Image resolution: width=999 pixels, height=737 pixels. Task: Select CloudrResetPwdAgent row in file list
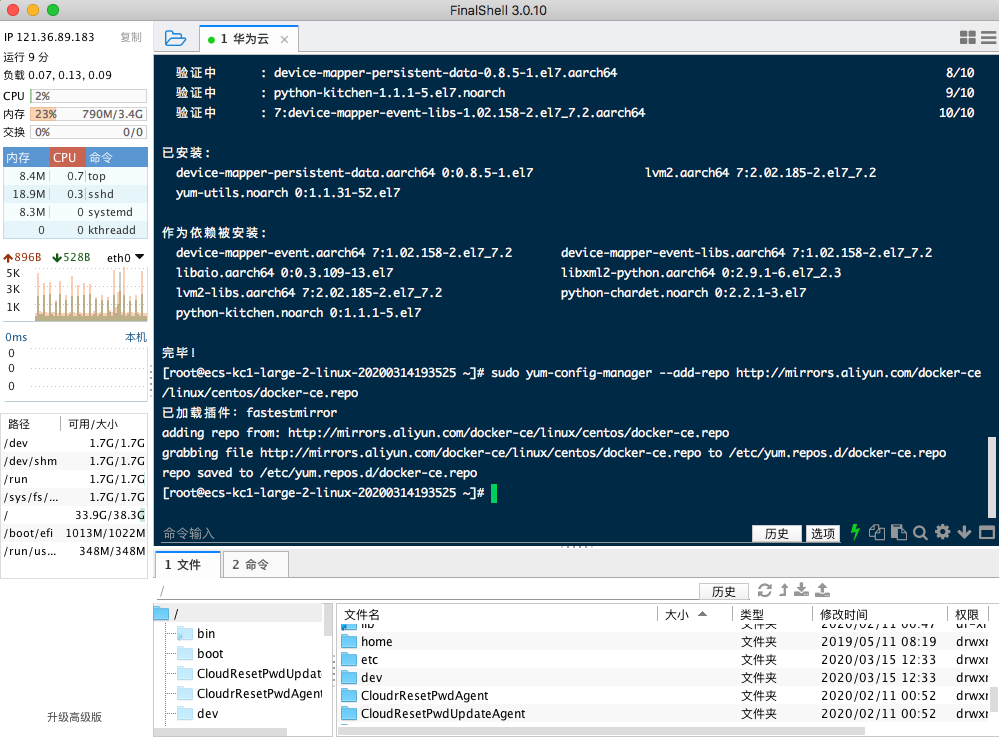663,695
